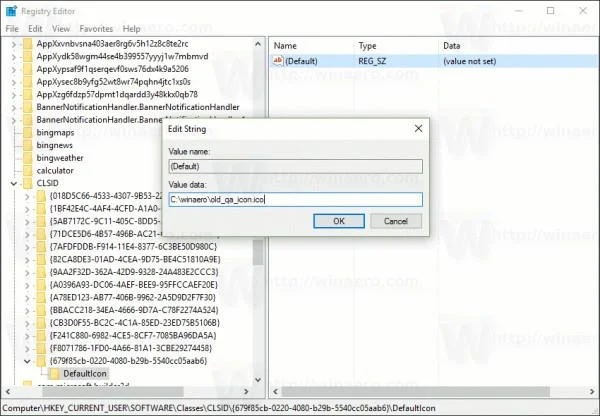Click the calculator folder icon
The image size is (600, 416).
click(28, 171)
